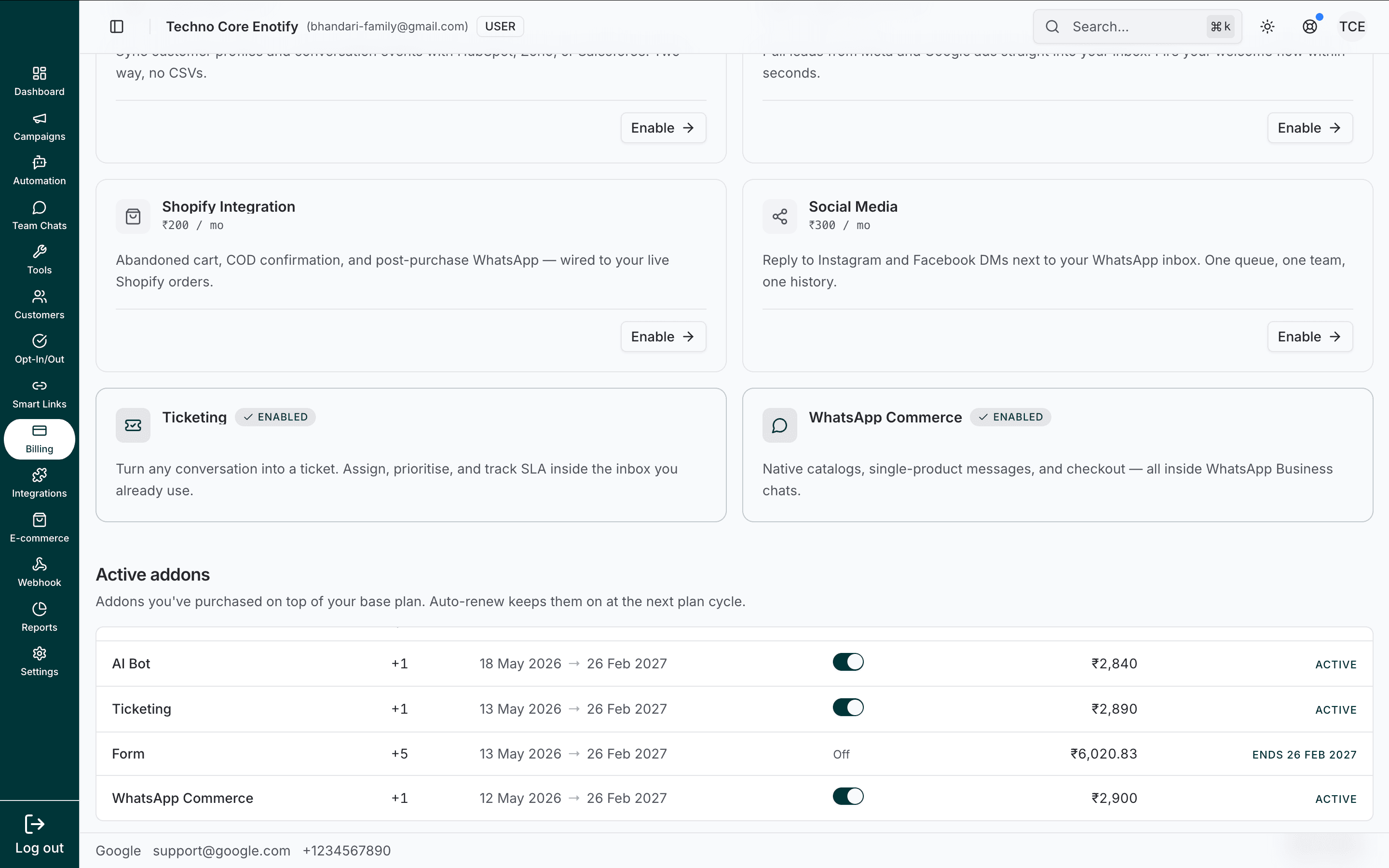
Task: Click support@google.com in the footer
Action: coord(221,850)
